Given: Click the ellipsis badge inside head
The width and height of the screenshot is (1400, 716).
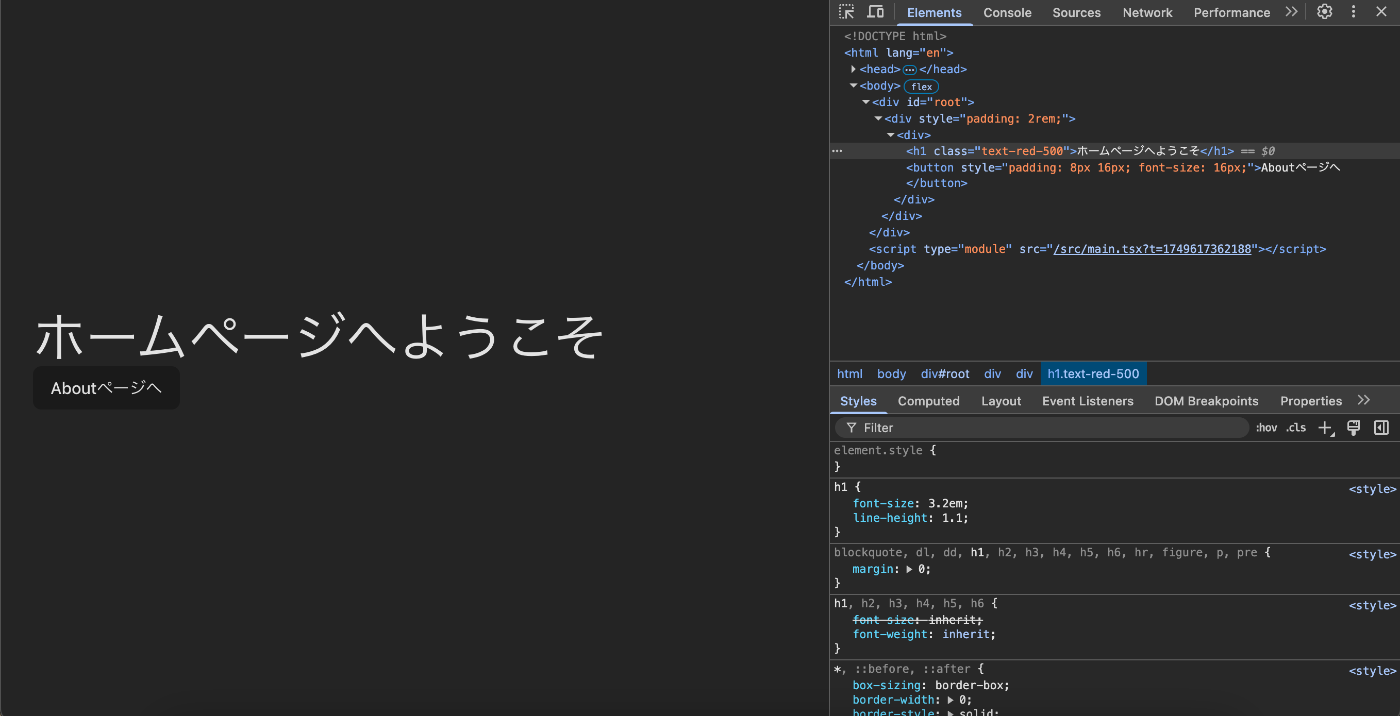Looking at the screenshot, I should click(x=909, y=70).
